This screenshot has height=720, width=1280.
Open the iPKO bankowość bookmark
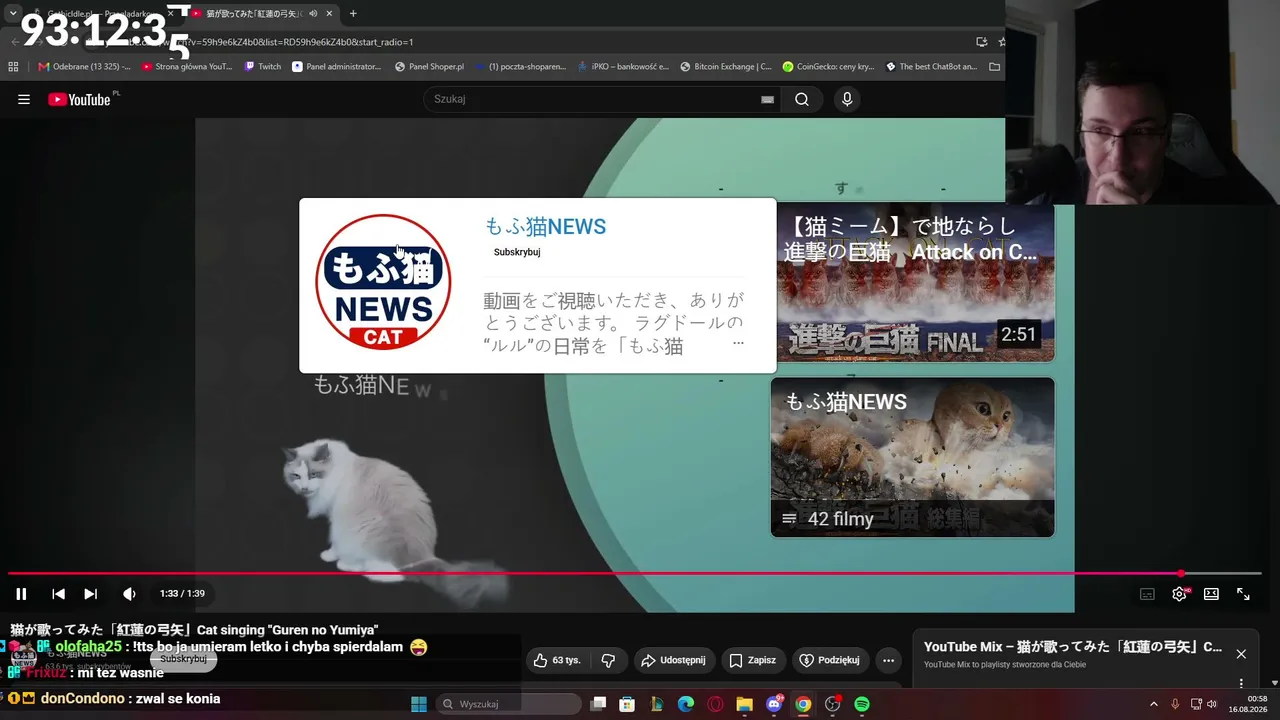click(x=622, y=67)
